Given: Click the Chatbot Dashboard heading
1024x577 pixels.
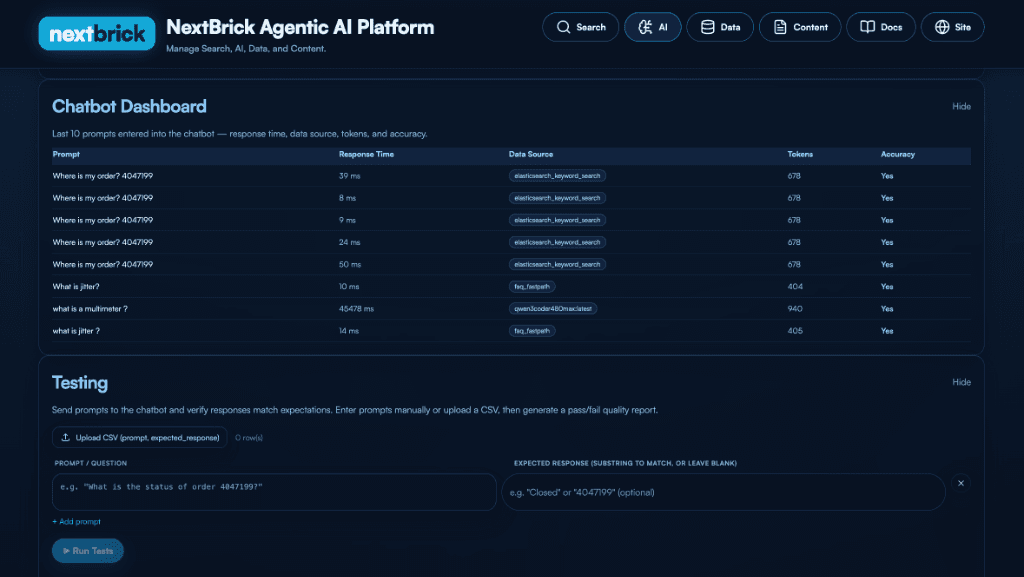Looking at the screenshot, I should 129,106.
